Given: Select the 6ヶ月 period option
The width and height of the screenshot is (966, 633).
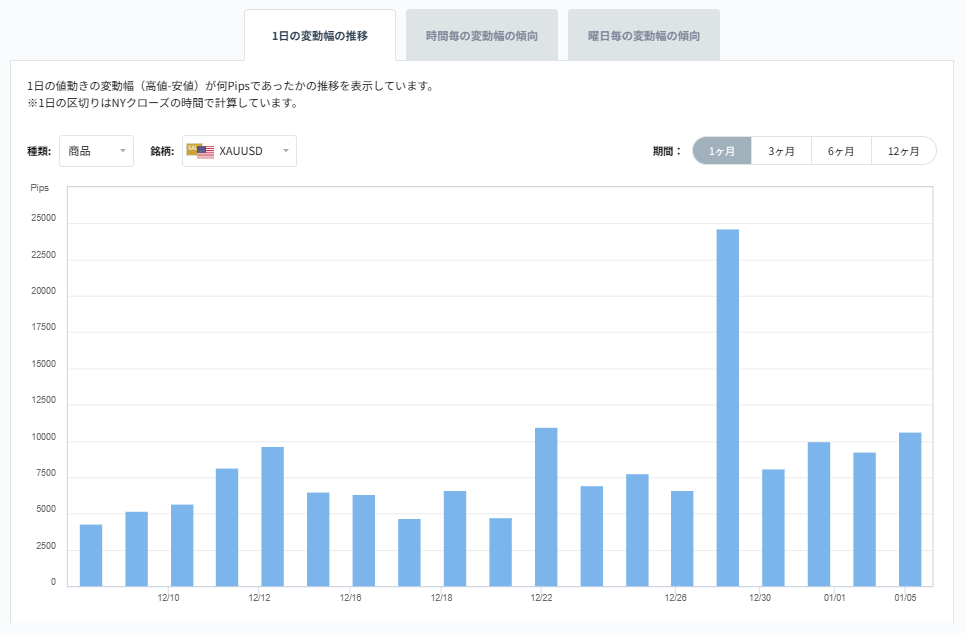Looking at the screenshot, I should point(842,150).
